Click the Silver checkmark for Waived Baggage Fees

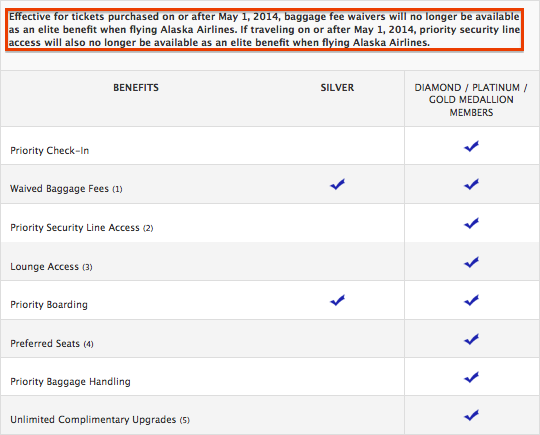(x=338, y=184)
